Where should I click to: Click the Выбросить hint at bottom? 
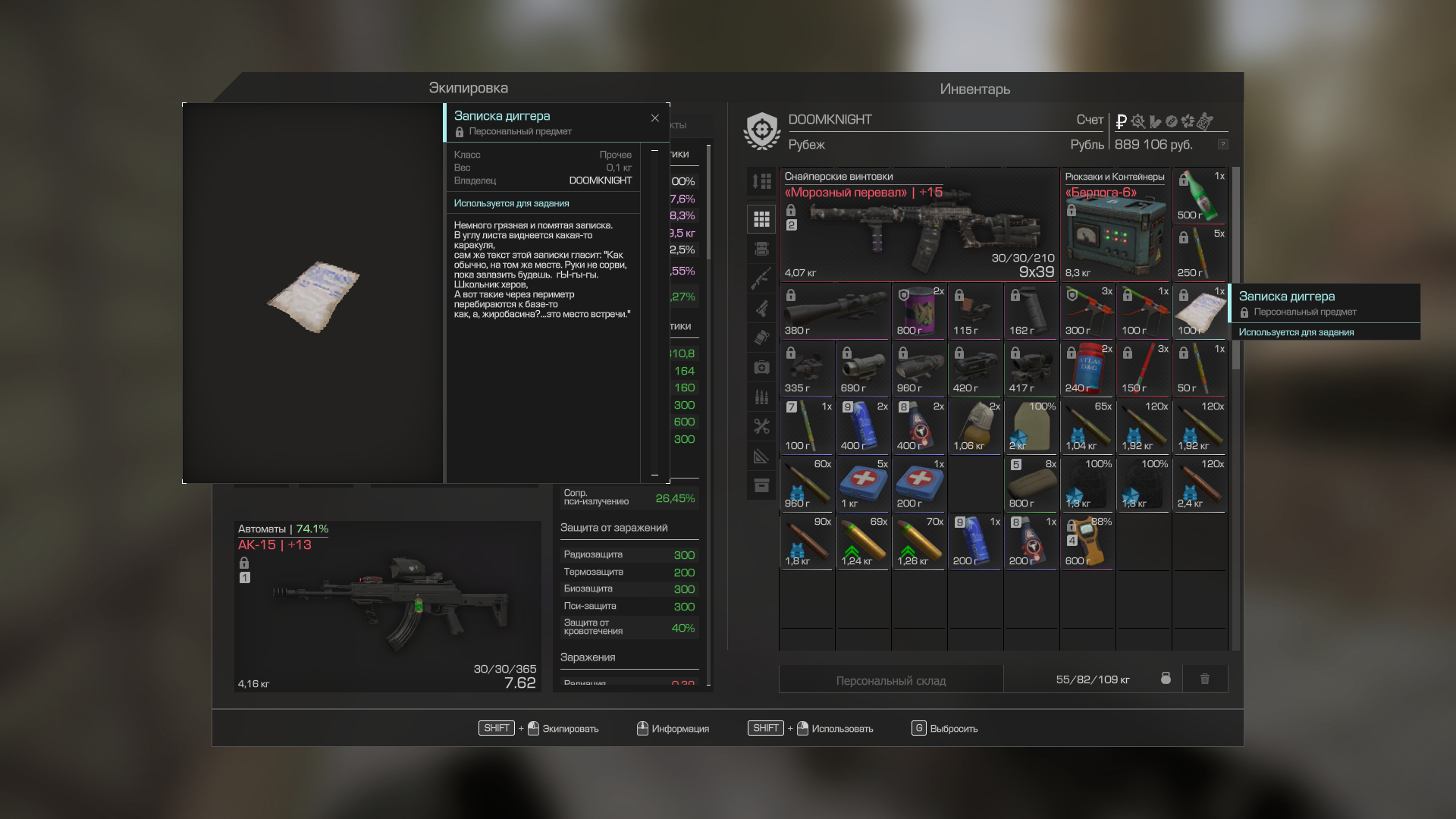coord(944,728)
